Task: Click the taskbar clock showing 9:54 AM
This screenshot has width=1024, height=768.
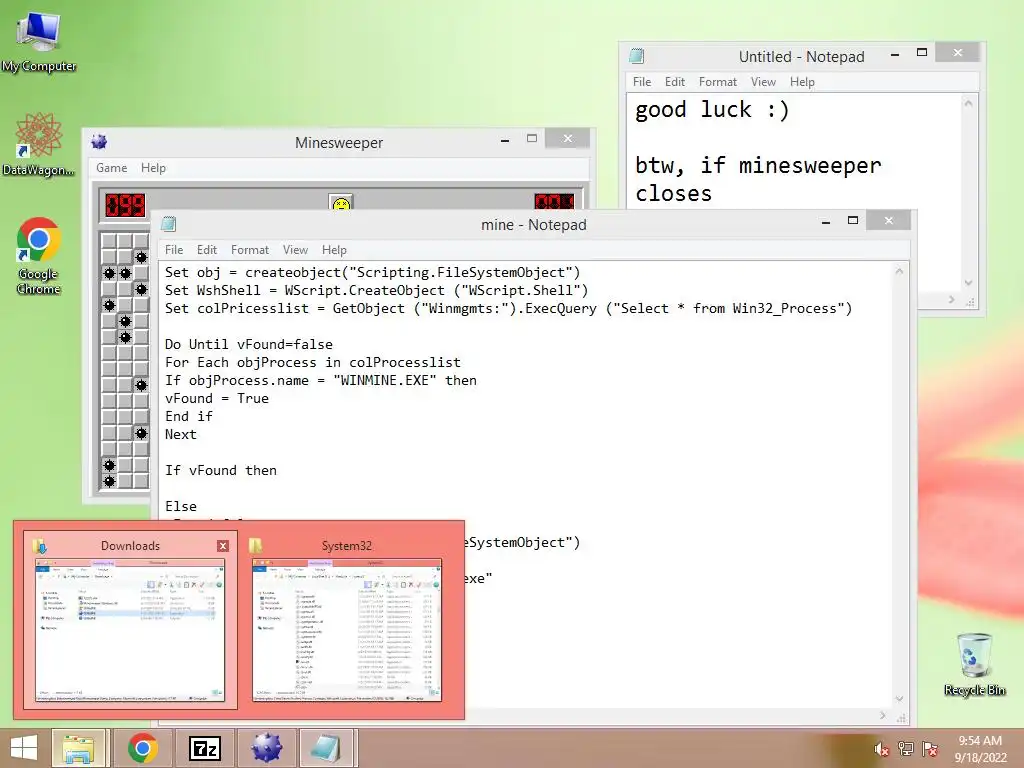Action: coord(980,749)
